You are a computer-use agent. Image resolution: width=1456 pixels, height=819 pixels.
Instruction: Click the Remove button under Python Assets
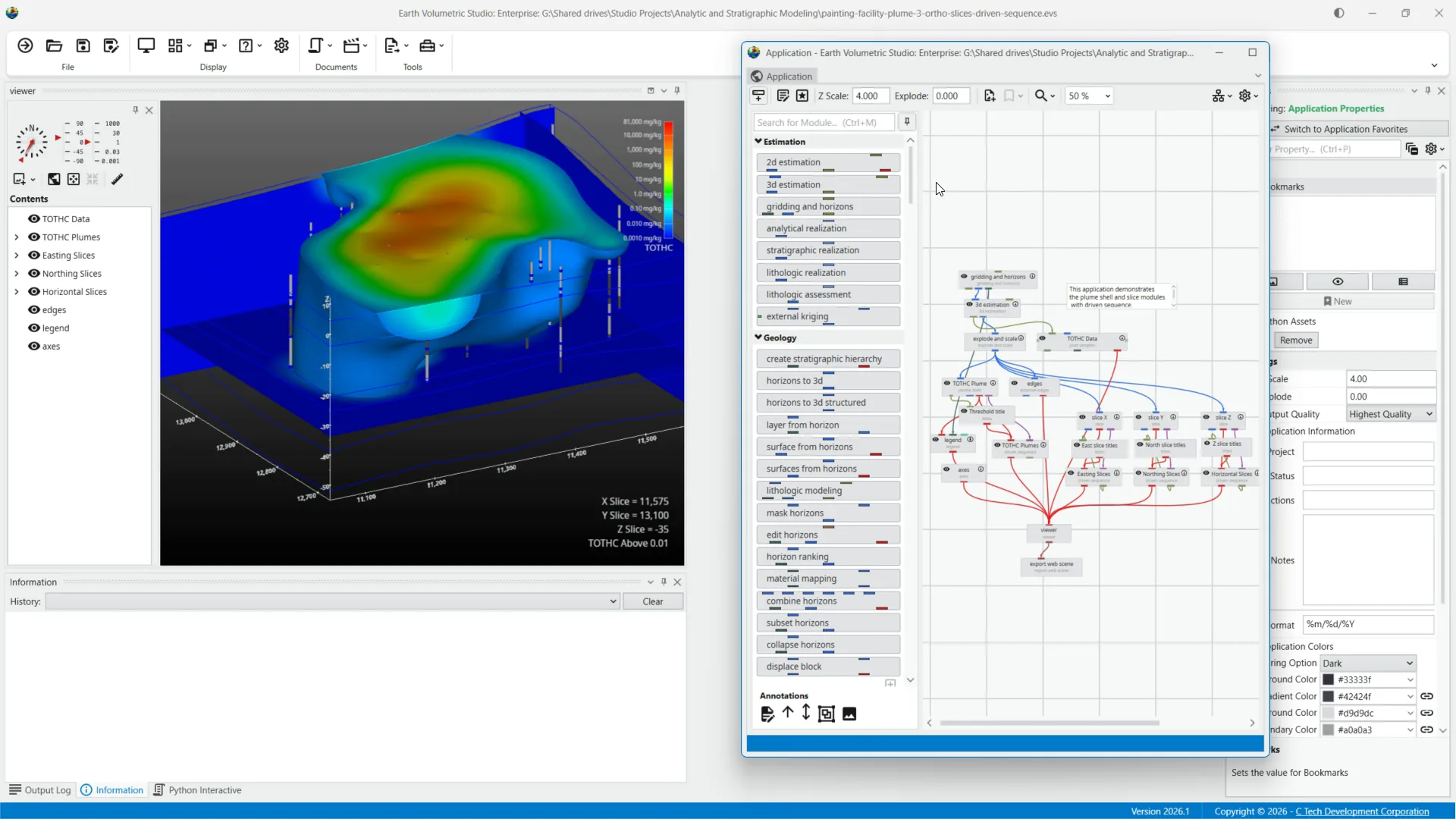[1296, 340]
